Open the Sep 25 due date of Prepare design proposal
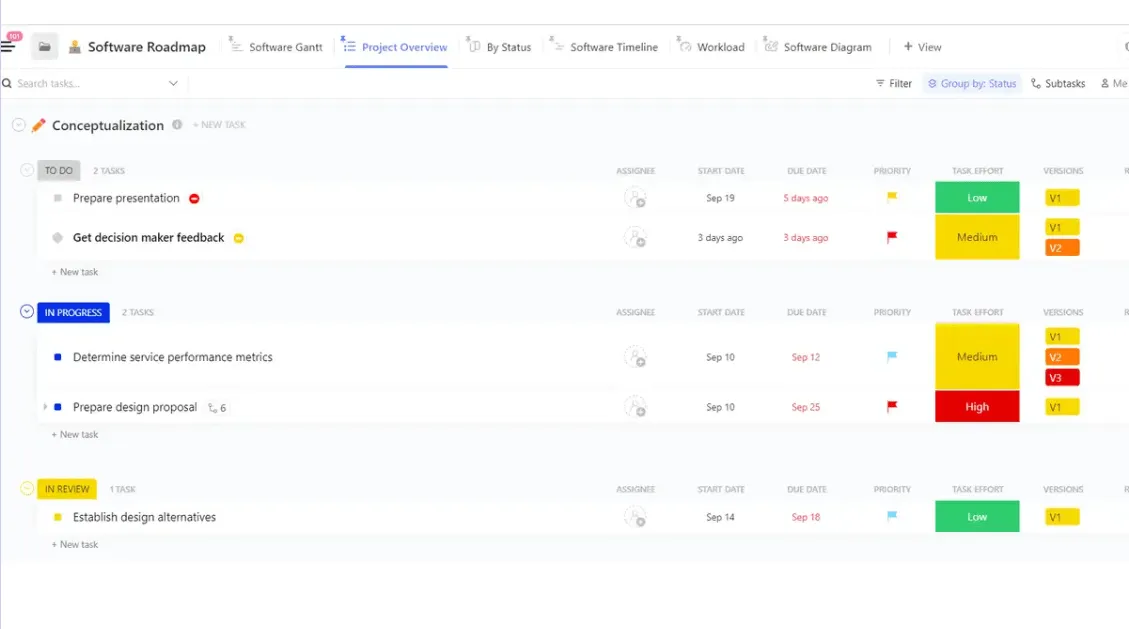The image size is (1129, 629). [806, 407]
